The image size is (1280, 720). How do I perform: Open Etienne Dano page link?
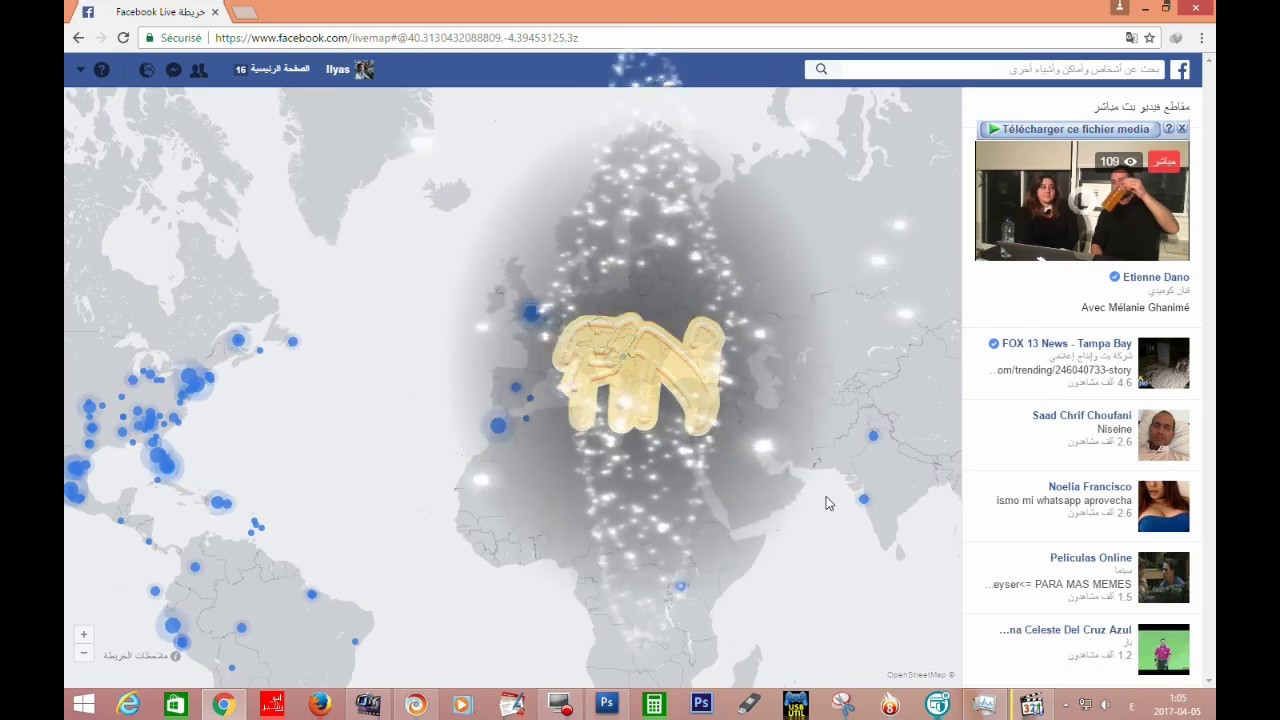click(1155, 277)
